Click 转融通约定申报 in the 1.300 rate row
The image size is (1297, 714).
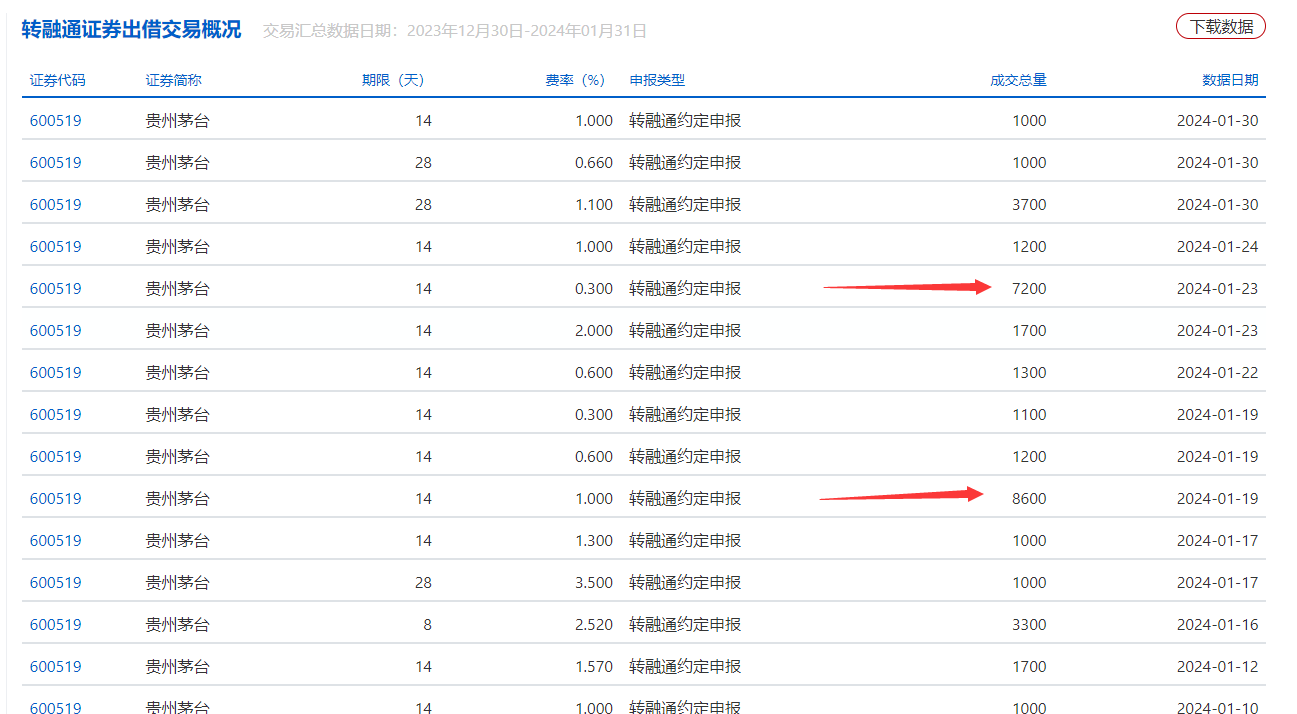coord(685,541)
